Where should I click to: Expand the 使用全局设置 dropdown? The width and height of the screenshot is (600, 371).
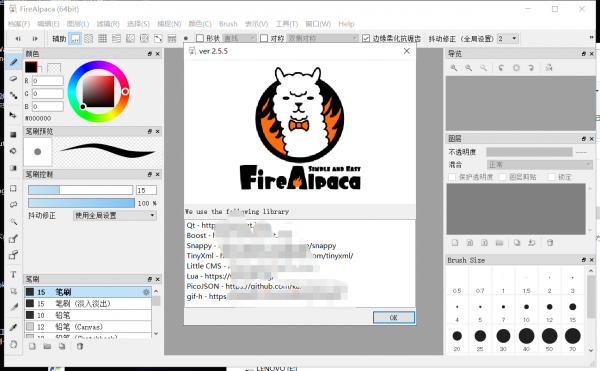click(114, 215)
